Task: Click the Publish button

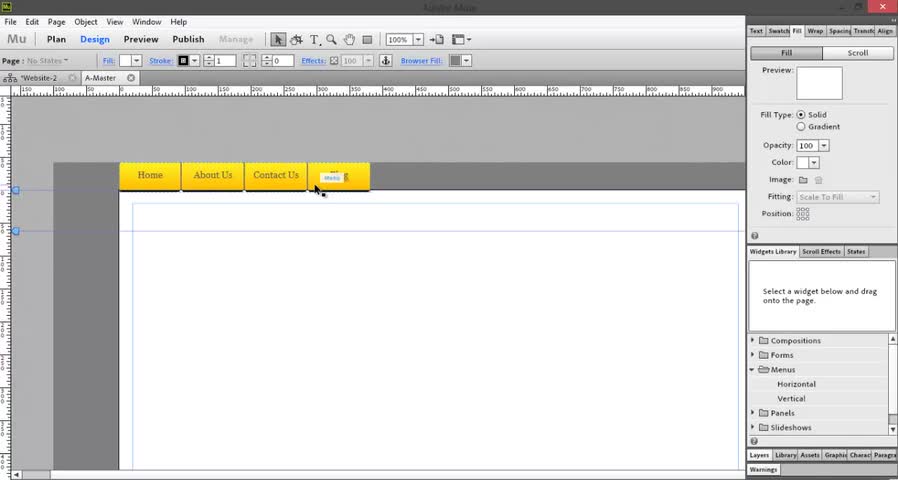Action: 188,40
